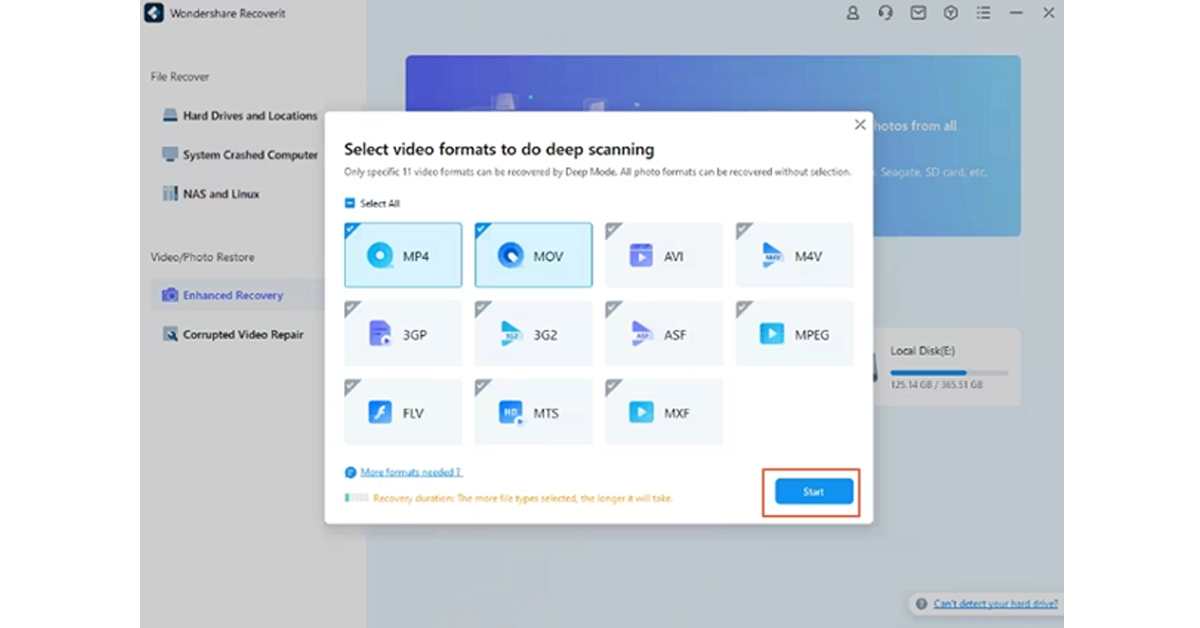The width and height of the screenshot is (1200, 628).
Task: Click the Hard Drives and Locations drive icon
Action: [170, 116]
